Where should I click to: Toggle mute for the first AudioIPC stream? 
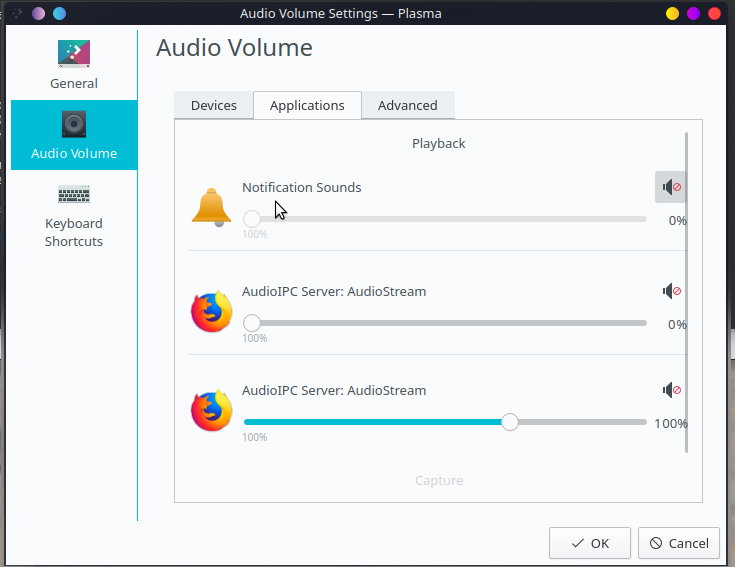pyautogui.click(x=672, y=291)
